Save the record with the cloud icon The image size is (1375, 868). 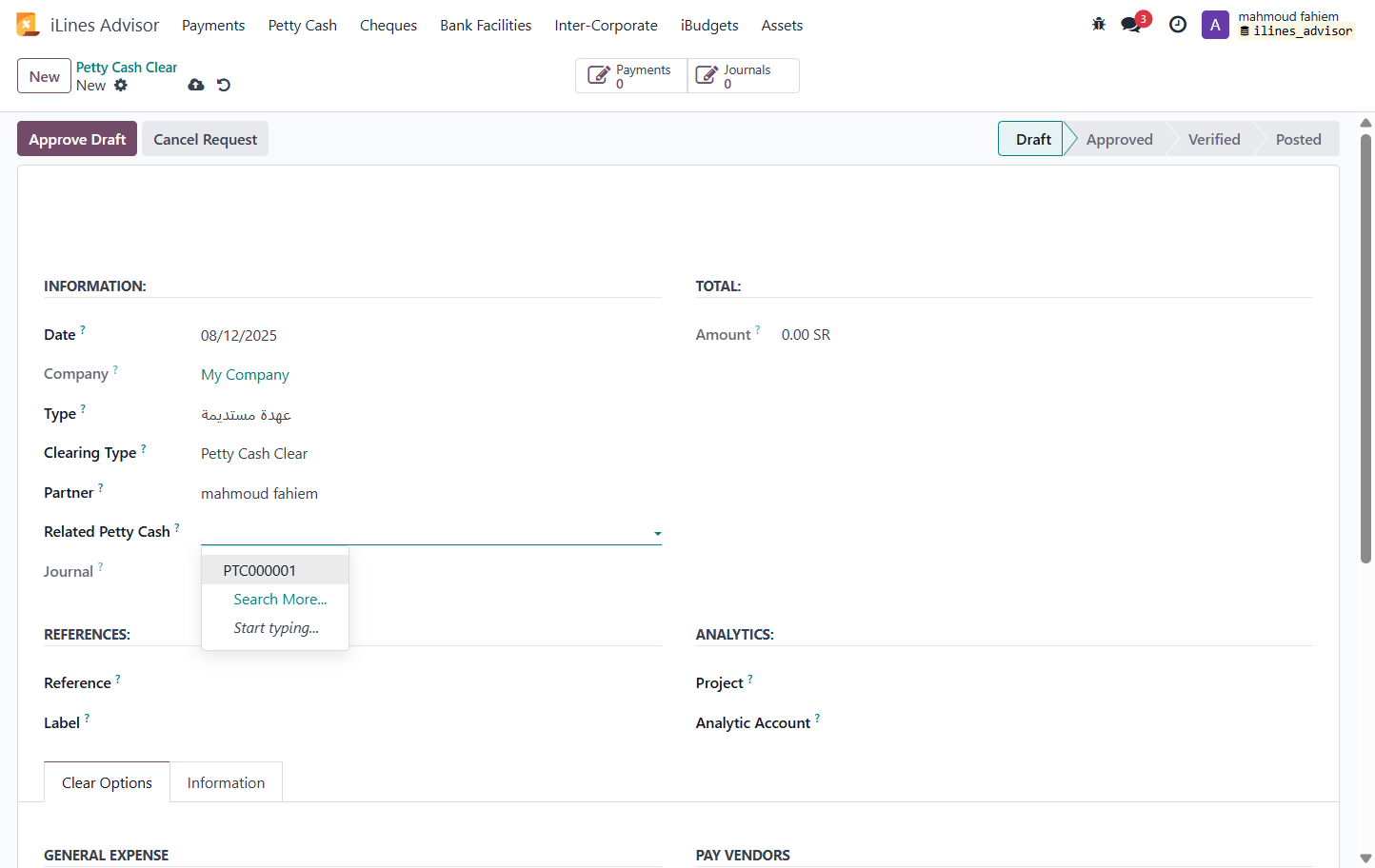(x=196, y=85)
